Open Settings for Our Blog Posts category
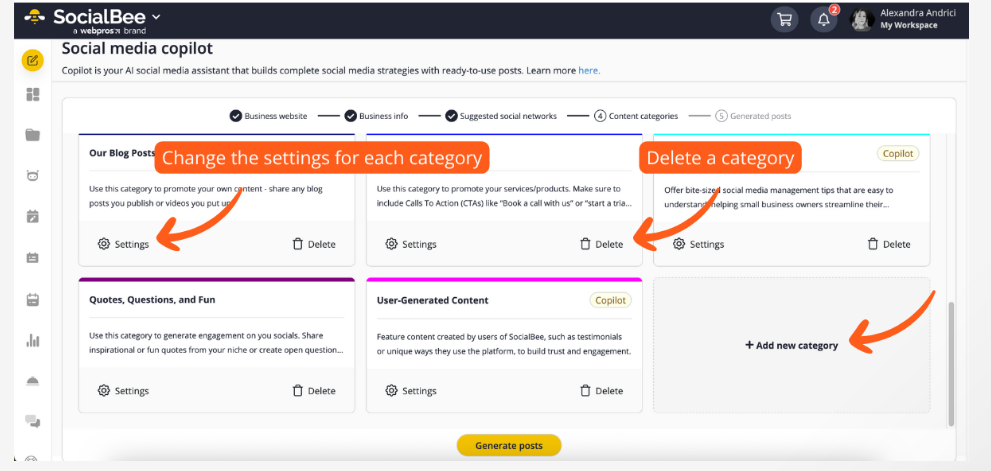 click(123, 244)
